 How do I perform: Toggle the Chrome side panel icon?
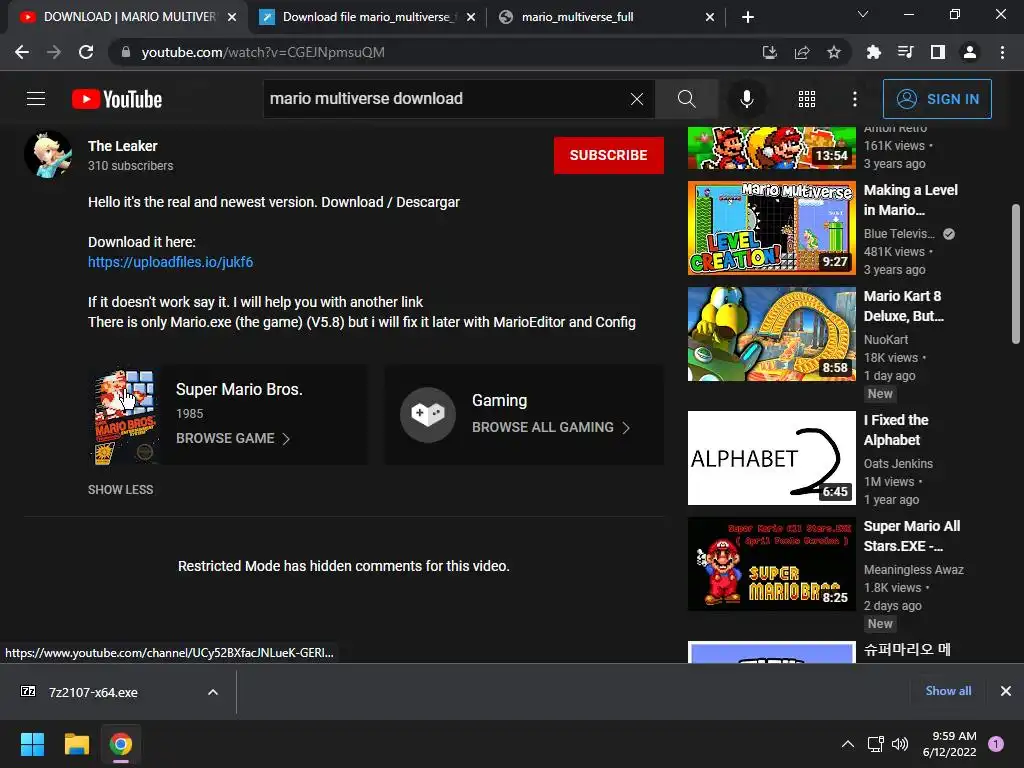coord(938,52)
